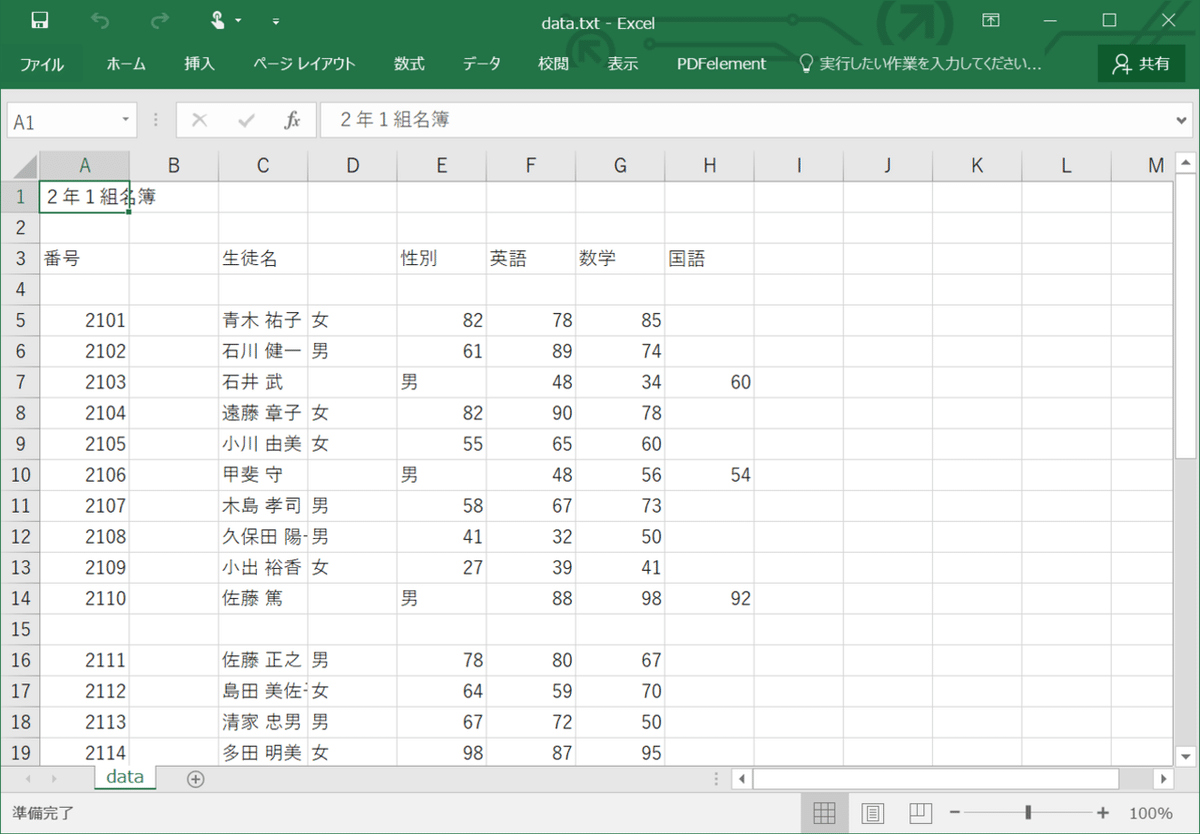Click cell with name 佐藤 篤
The height and width of the screenshot is (834, 1200).
tap(263, 599)
